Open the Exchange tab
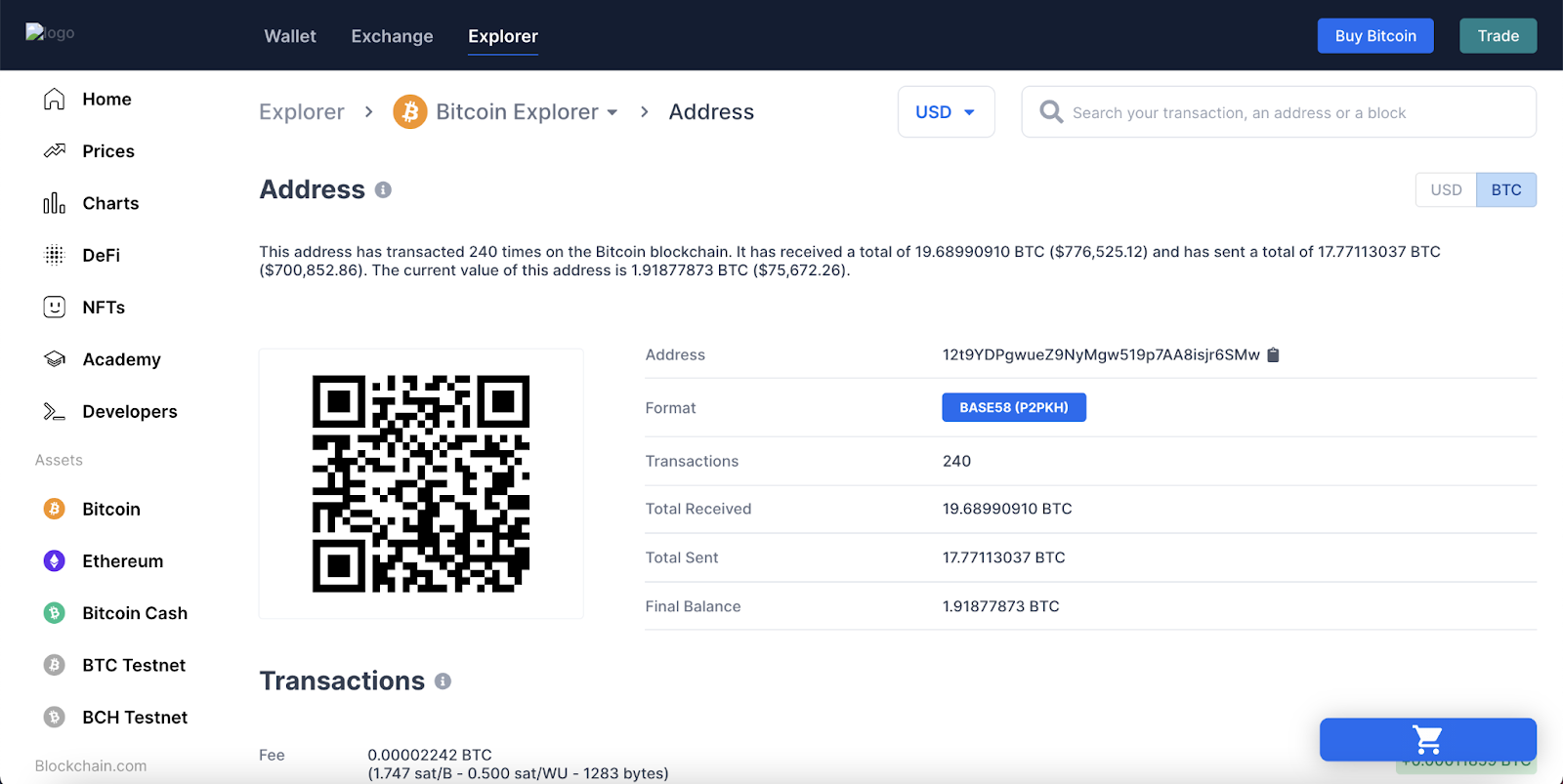Screen dimensions: 1563x784 tap(392, 36)
